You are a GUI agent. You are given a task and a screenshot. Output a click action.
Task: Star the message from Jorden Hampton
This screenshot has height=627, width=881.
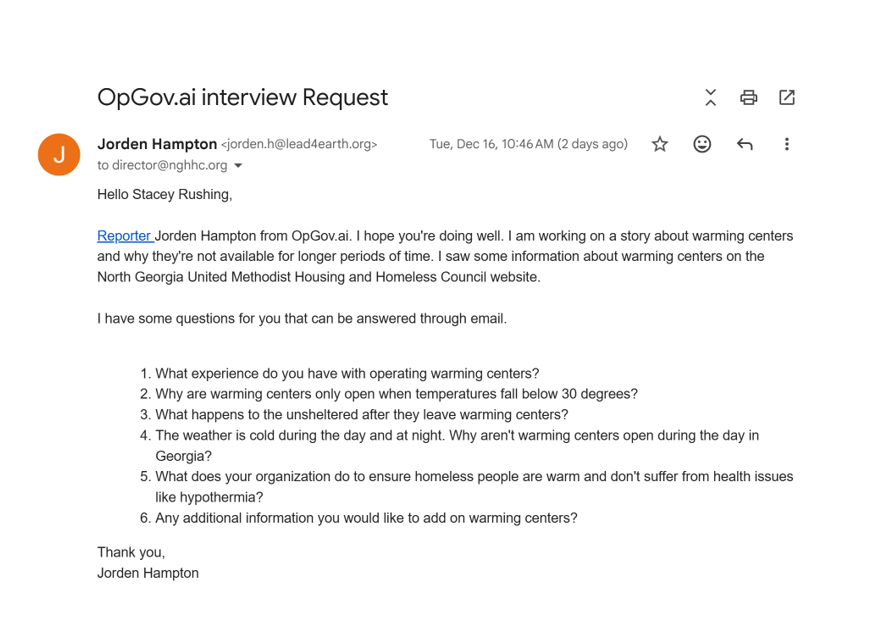[660, 144]
